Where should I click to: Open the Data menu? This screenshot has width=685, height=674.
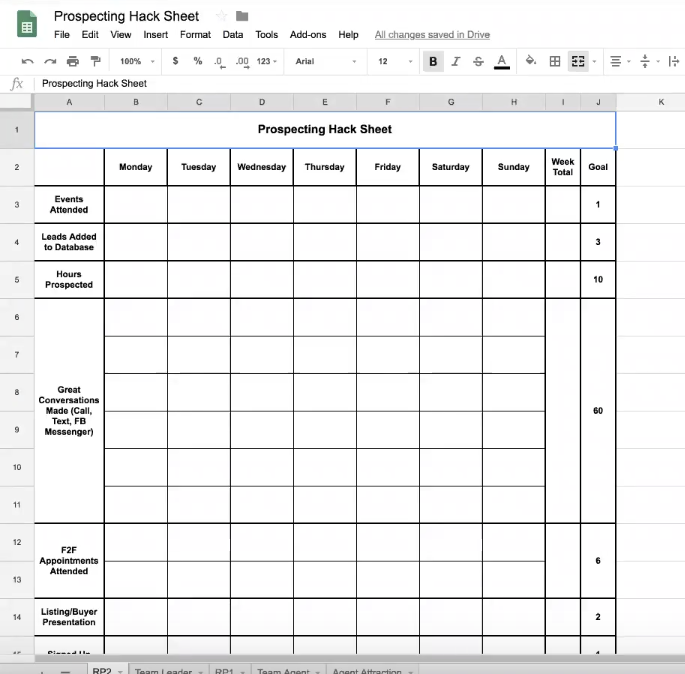click(233, 35)
